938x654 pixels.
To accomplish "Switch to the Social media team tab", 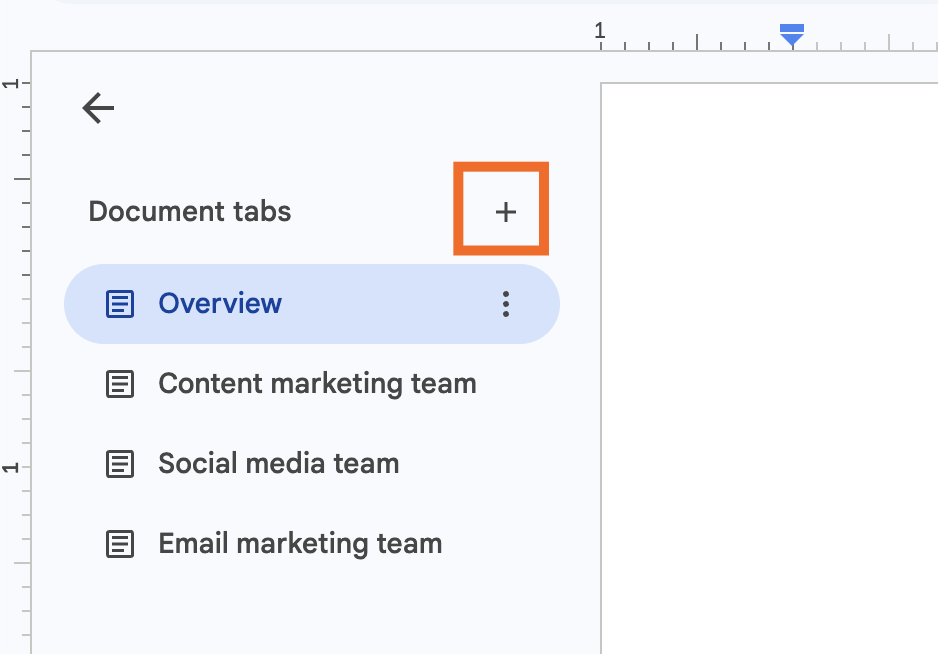I will tap(312, 464).
